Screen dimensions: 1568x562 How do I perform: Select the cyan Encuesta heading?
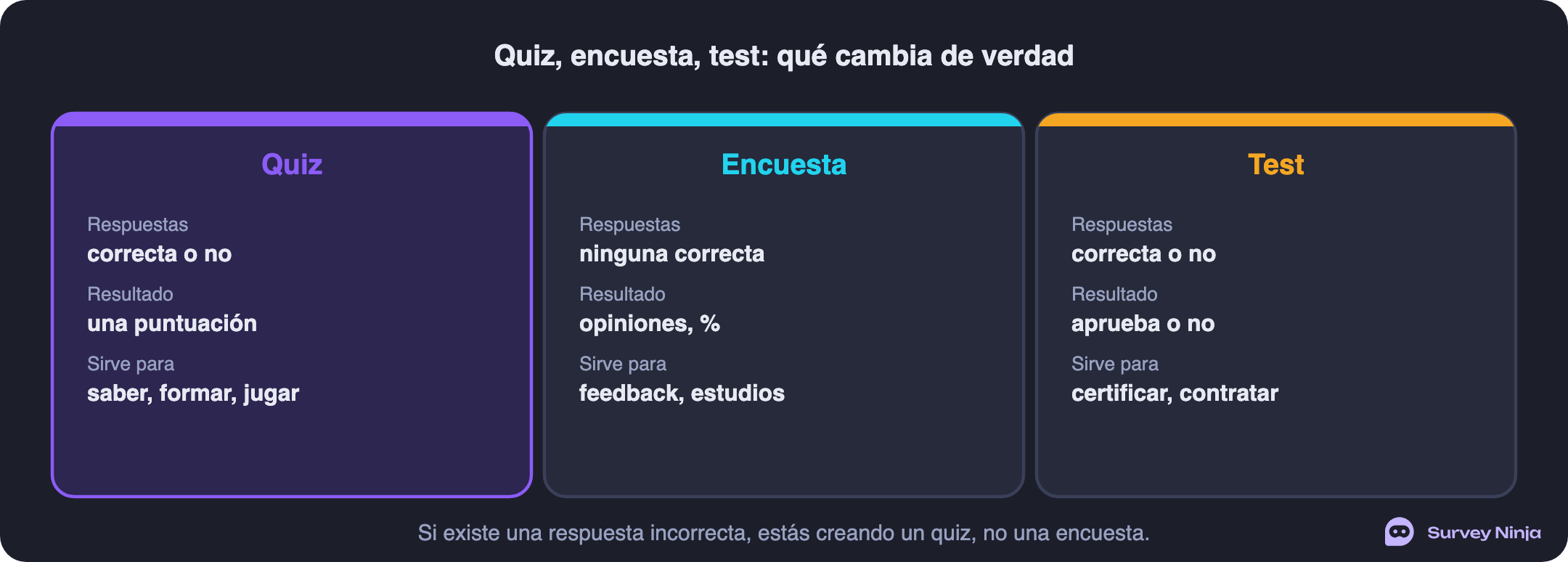click(784, 164)
